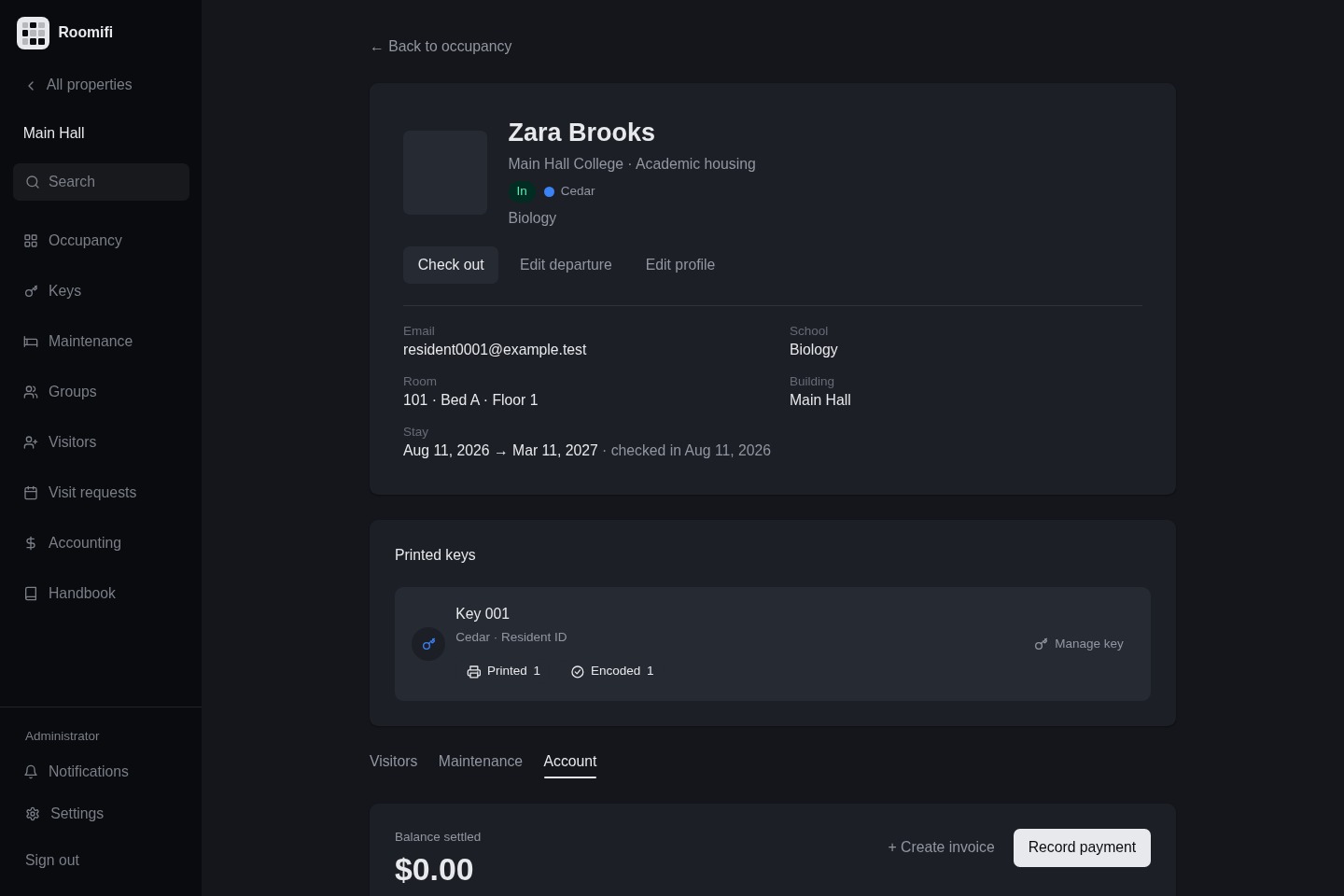
Task: Switch to the Visitors tab below keys
Action: pyautogui.click(x=394, y=762)
